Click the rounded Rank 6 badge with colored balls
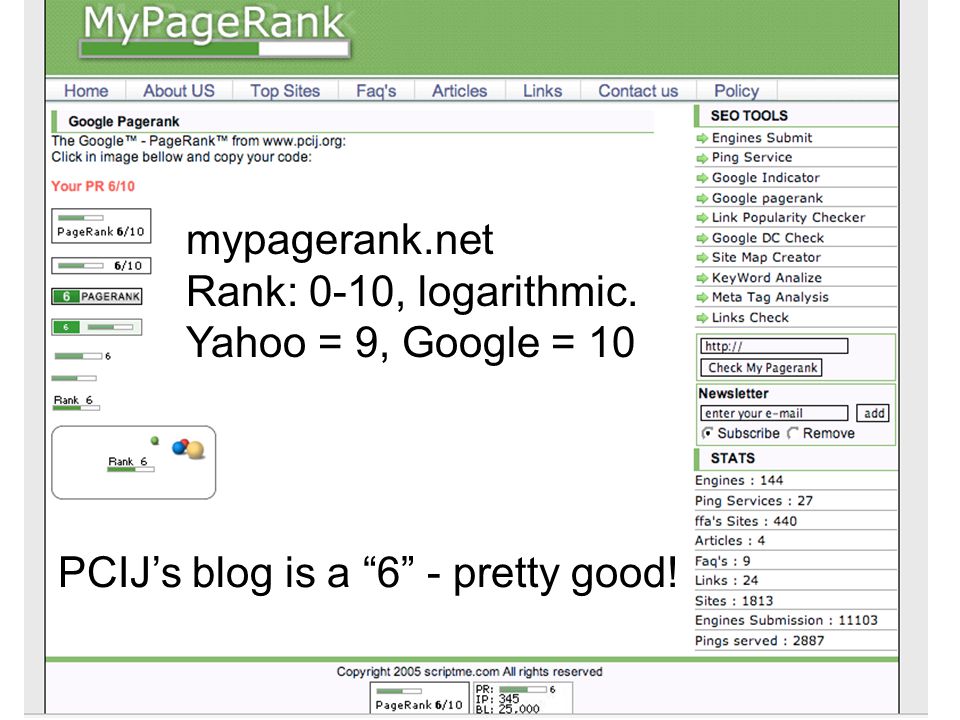The height and width of the screenshot is (720, 960). [133, 462]
